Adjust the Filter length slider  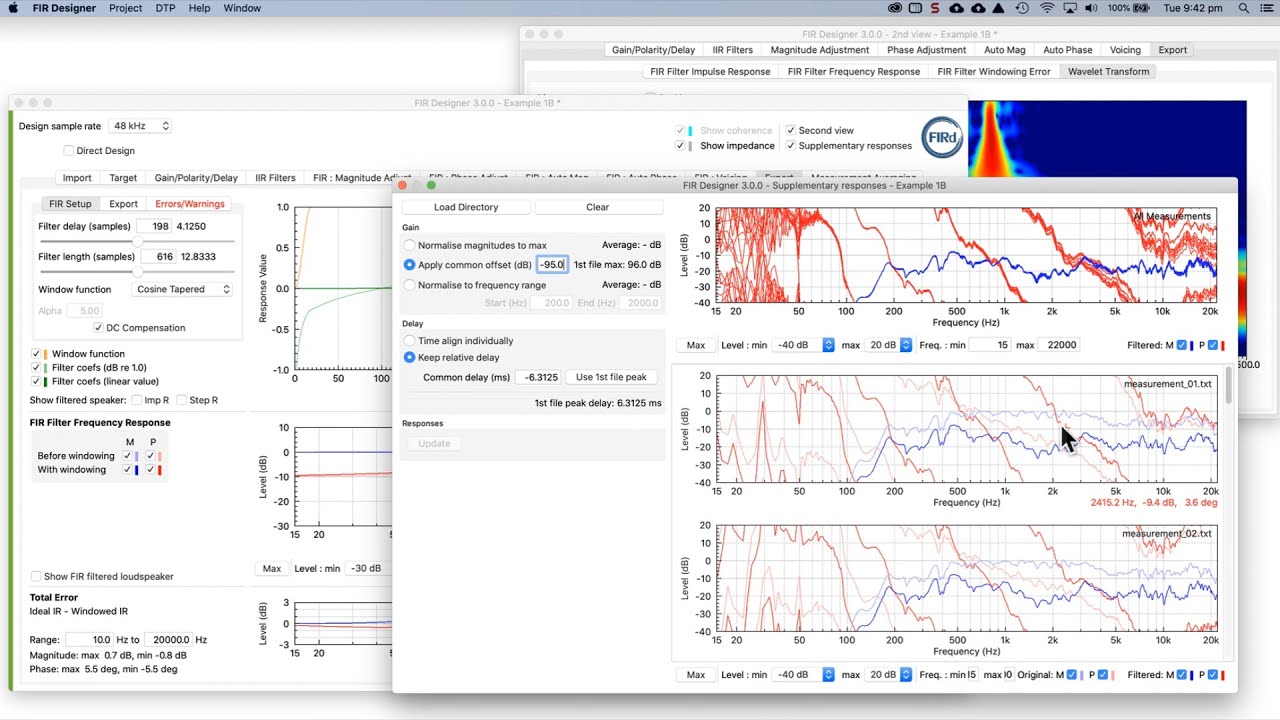tap(137, 272)
